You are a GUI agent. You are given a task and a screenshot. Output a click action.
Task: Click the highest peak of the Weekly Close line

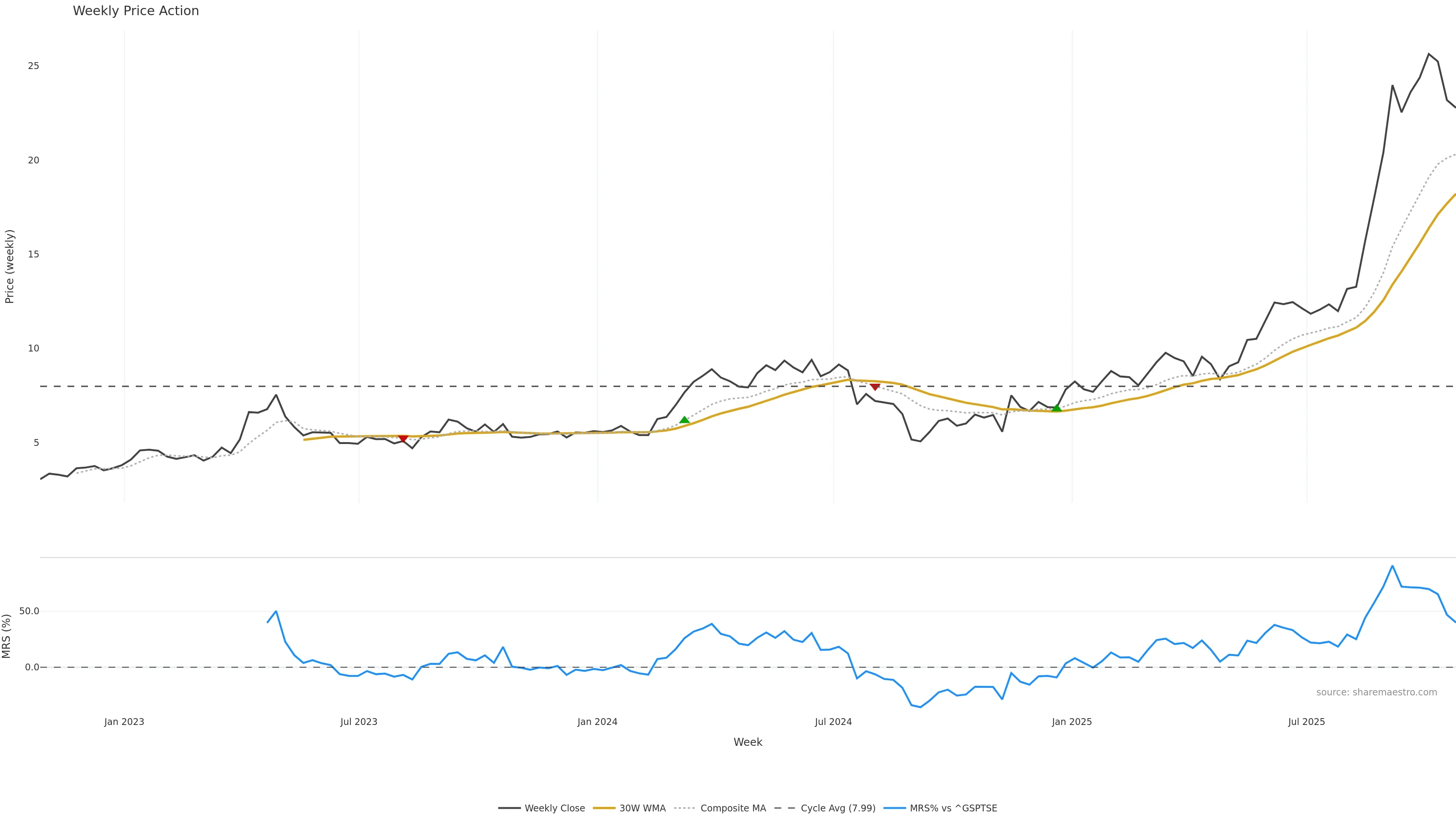point(1429,54)
